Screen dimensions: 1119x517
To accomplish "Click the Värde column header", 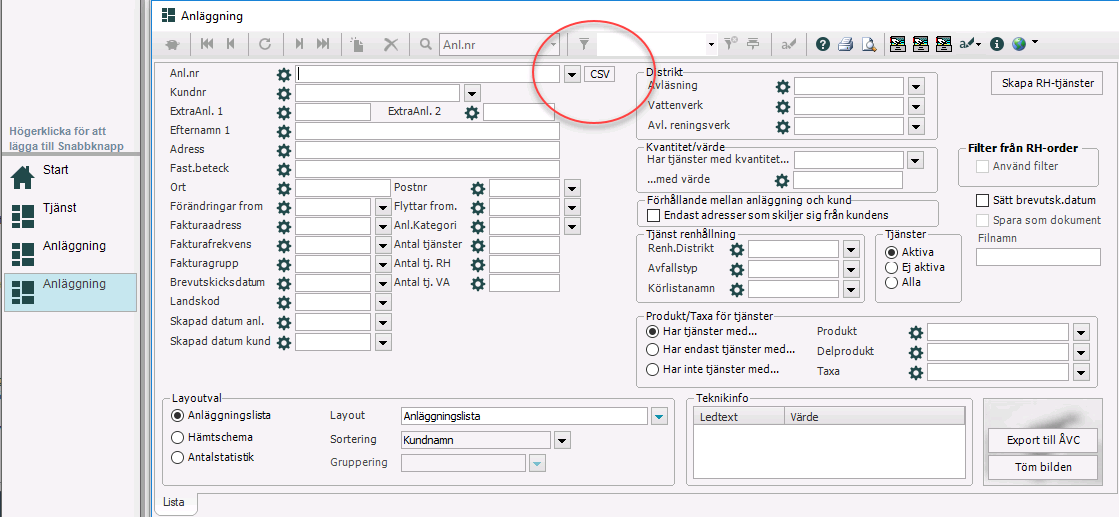I will (874, 417).
